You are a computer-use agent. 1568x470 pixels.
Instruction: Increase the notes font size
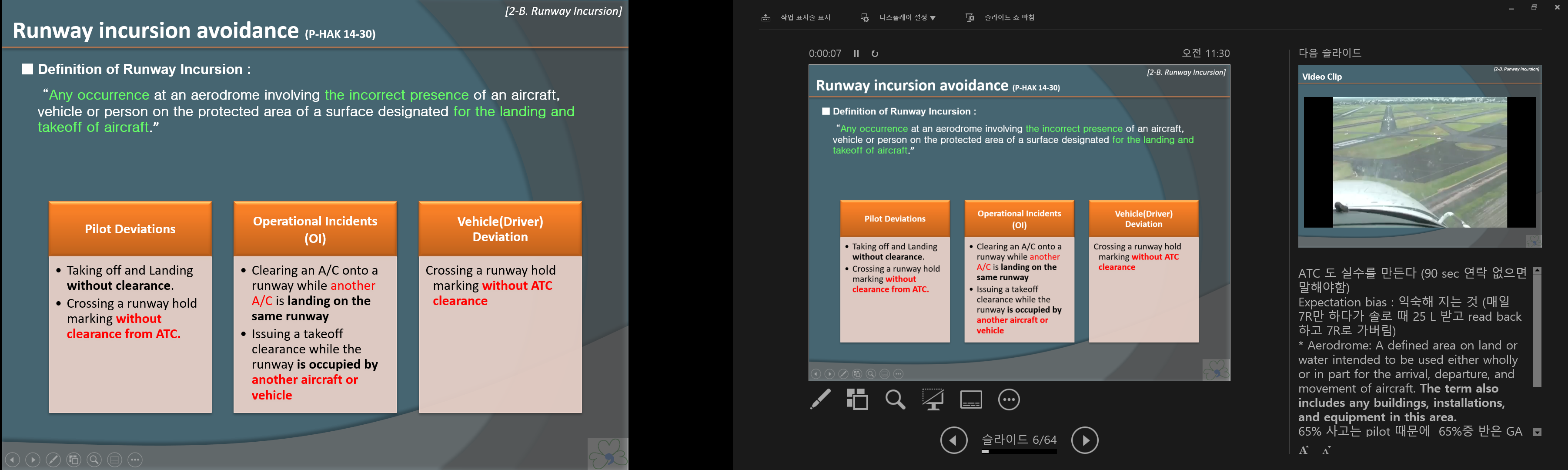[x=1303, y=450]
